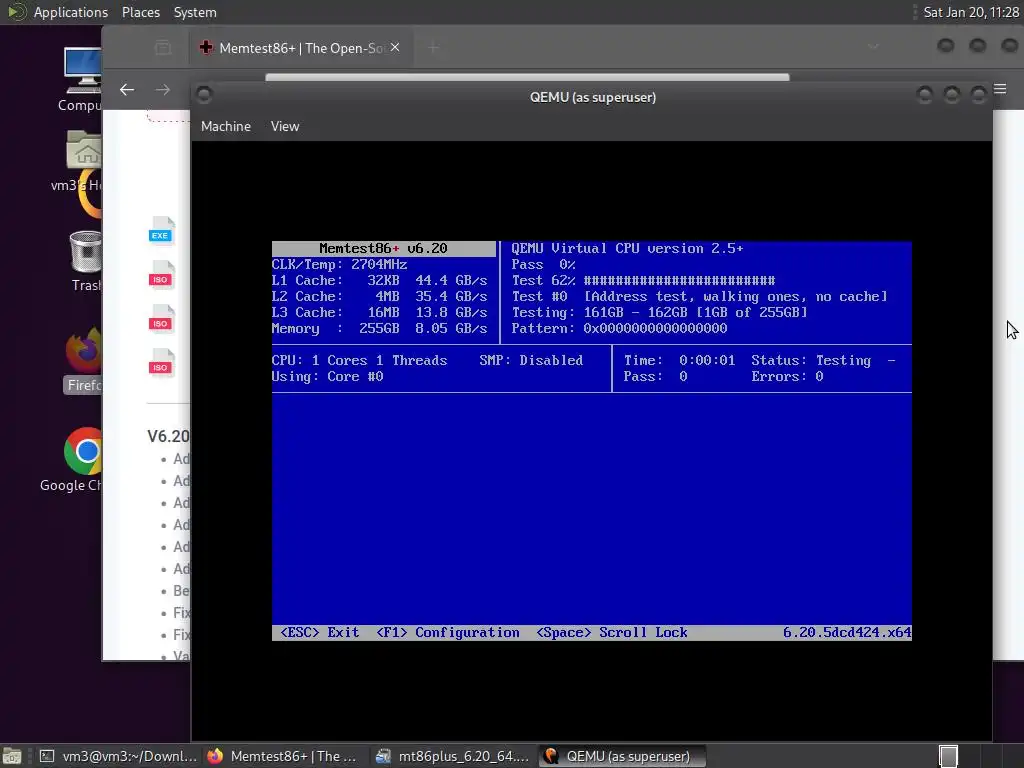Image resolution: width=1024 pixels, height=768 pixels.
Task: Click the Memtest86+ v6.20 title text
Action: [x=383, y=248]
